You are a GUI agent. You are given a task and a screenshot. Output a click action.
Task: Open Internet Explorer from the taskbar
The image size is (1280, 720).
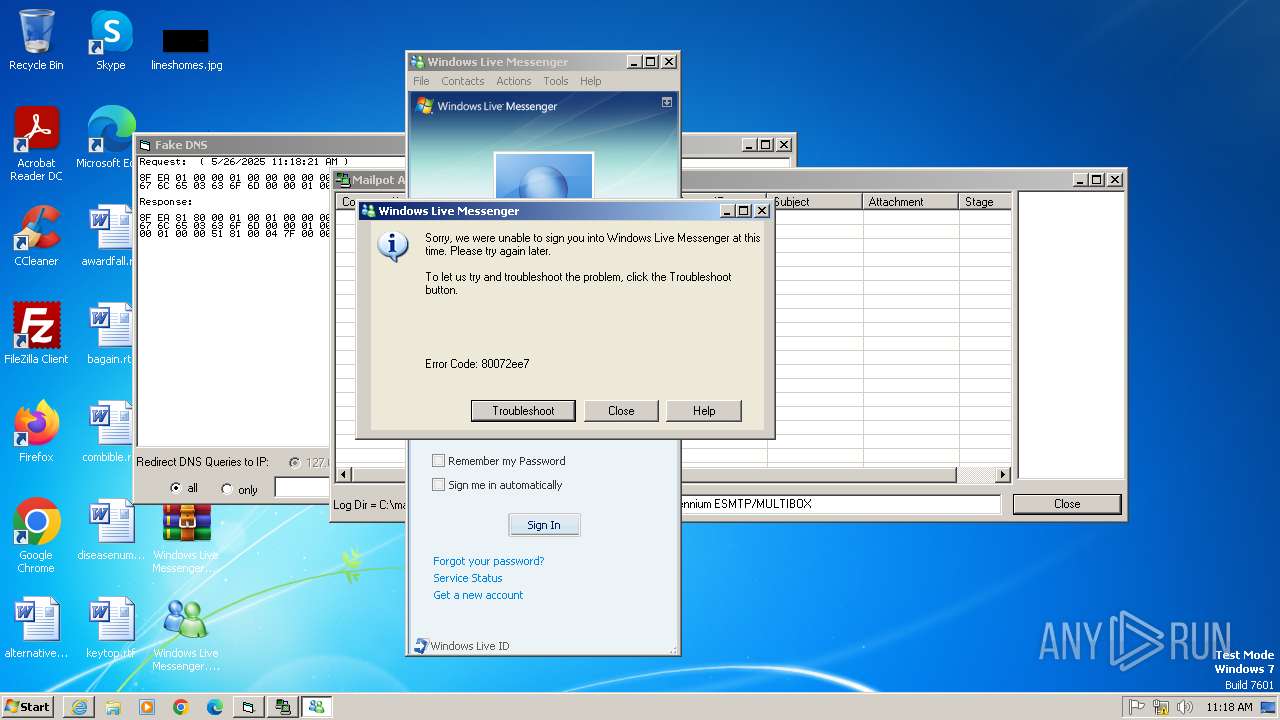point(79,707)
